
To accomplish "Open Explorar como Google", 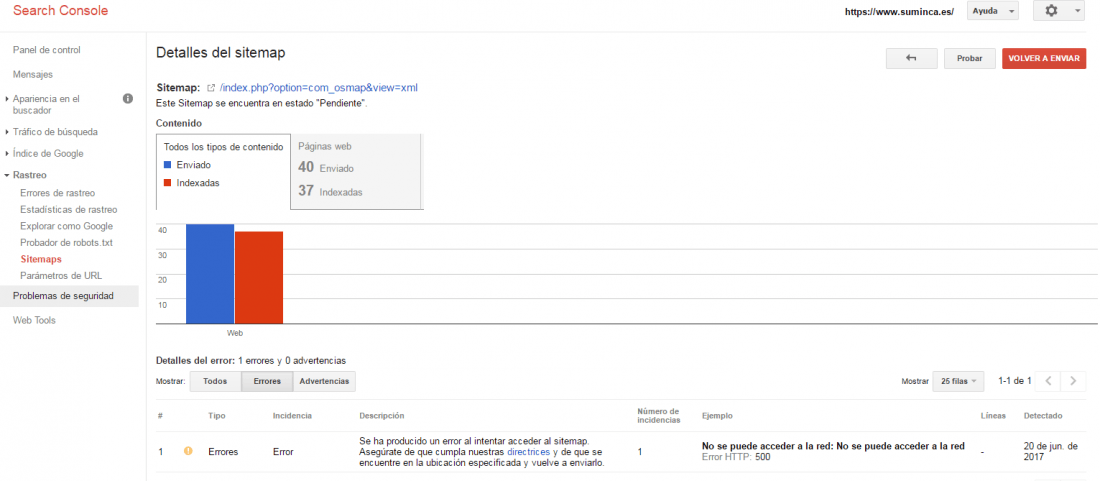I will (x=67, y=226).
